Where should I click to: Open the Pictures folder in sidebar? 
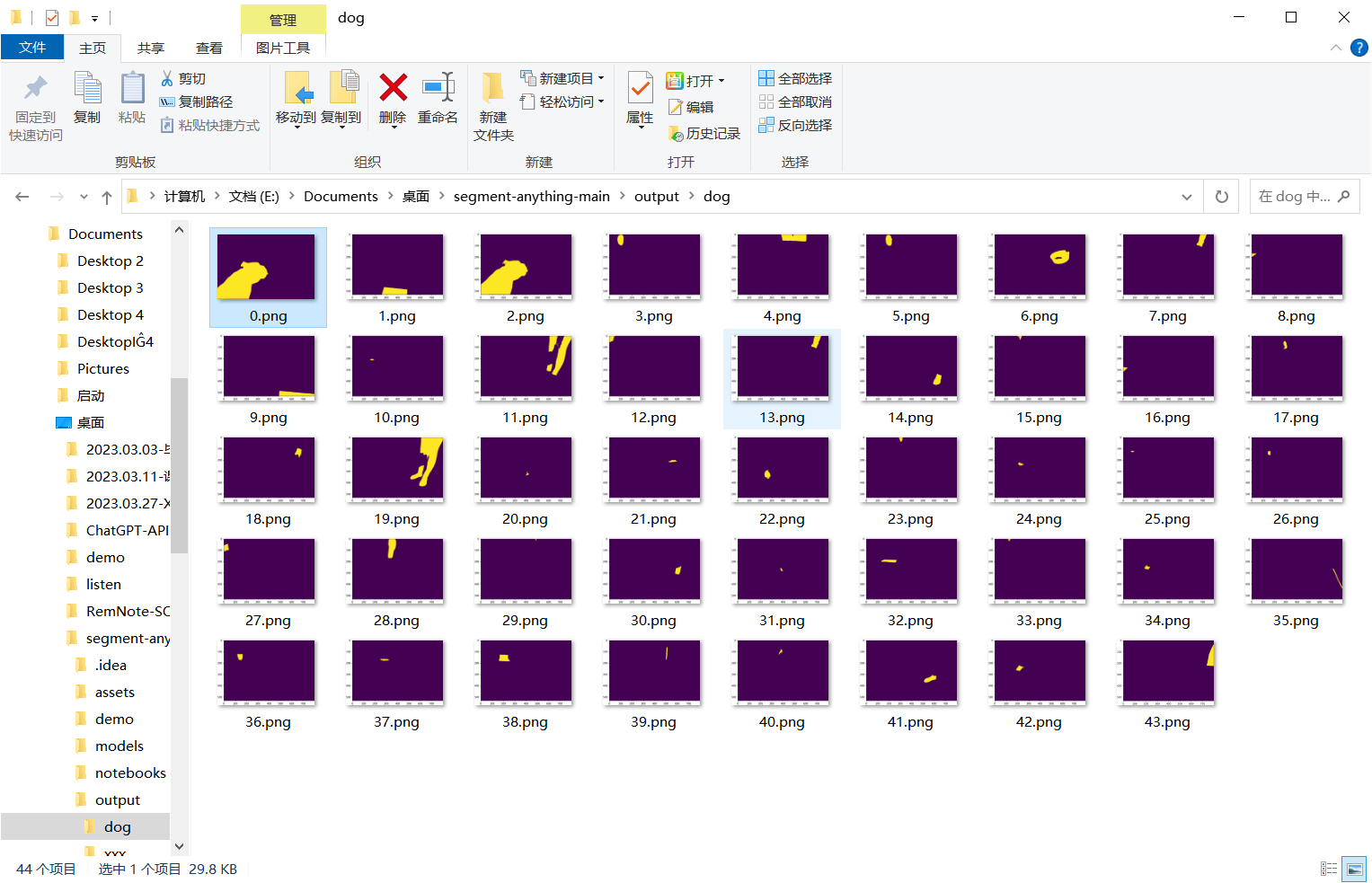tap(103, 369)
